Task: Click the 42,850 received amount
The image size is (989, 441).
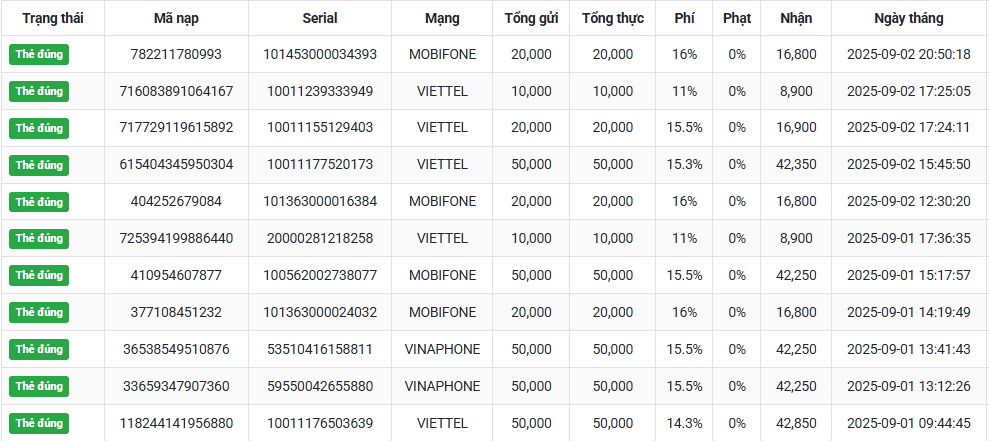Action: coord(796,423)
